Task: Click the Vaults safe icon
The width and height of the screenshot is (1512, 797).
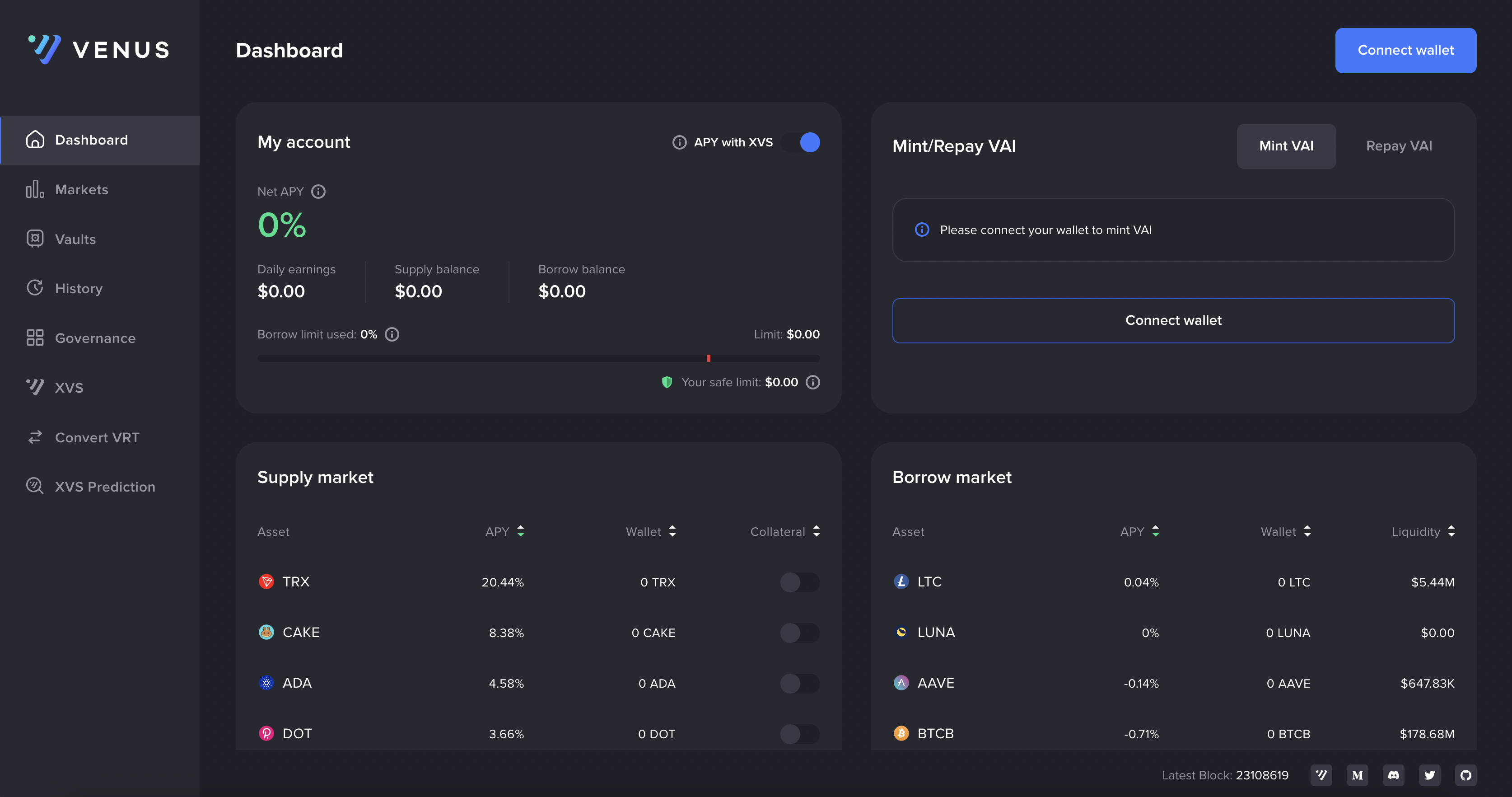Action: click(35, 239)
